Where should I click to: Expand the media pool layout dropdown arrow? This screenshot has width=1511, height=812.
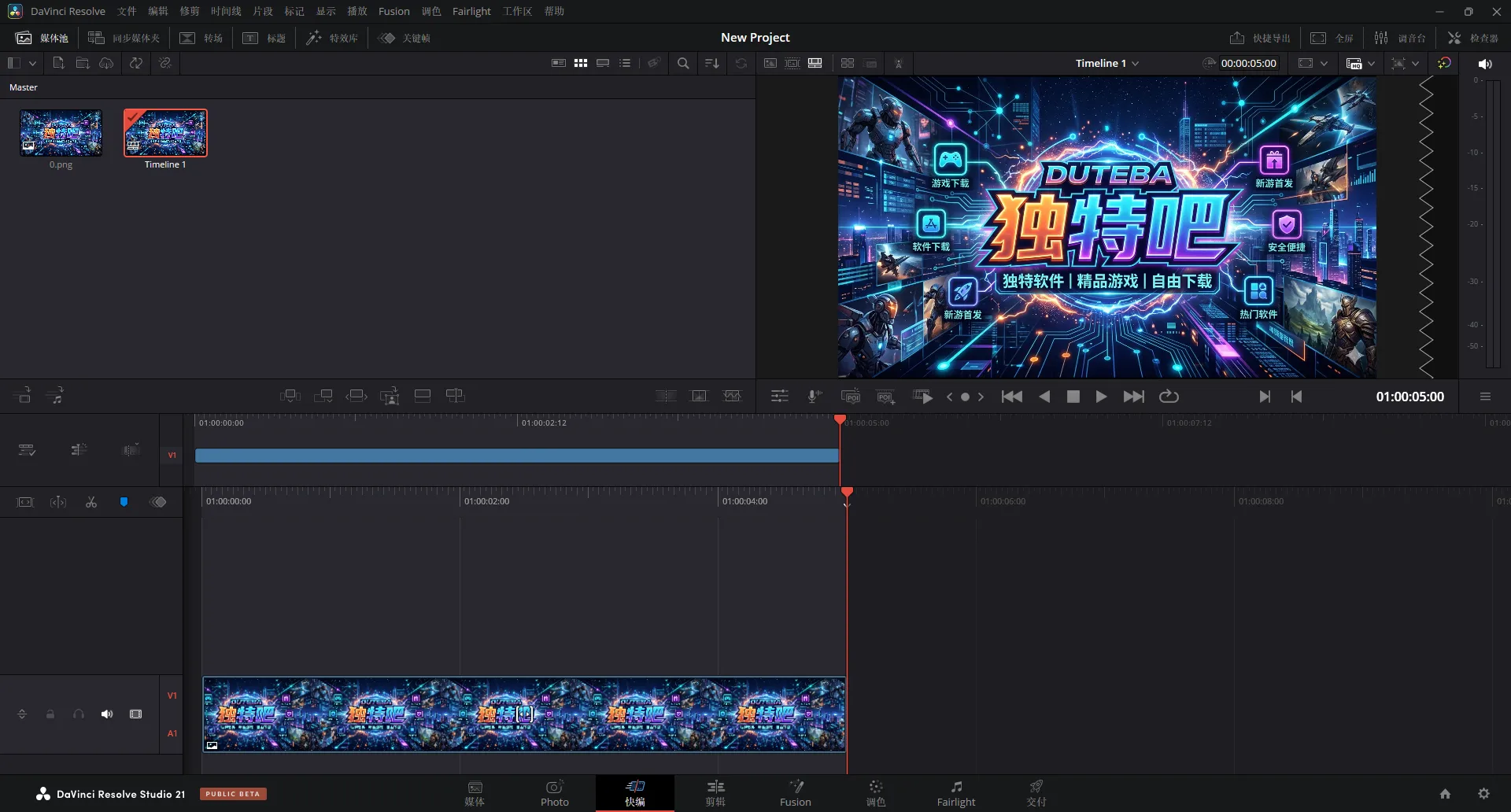coord(32,63)
